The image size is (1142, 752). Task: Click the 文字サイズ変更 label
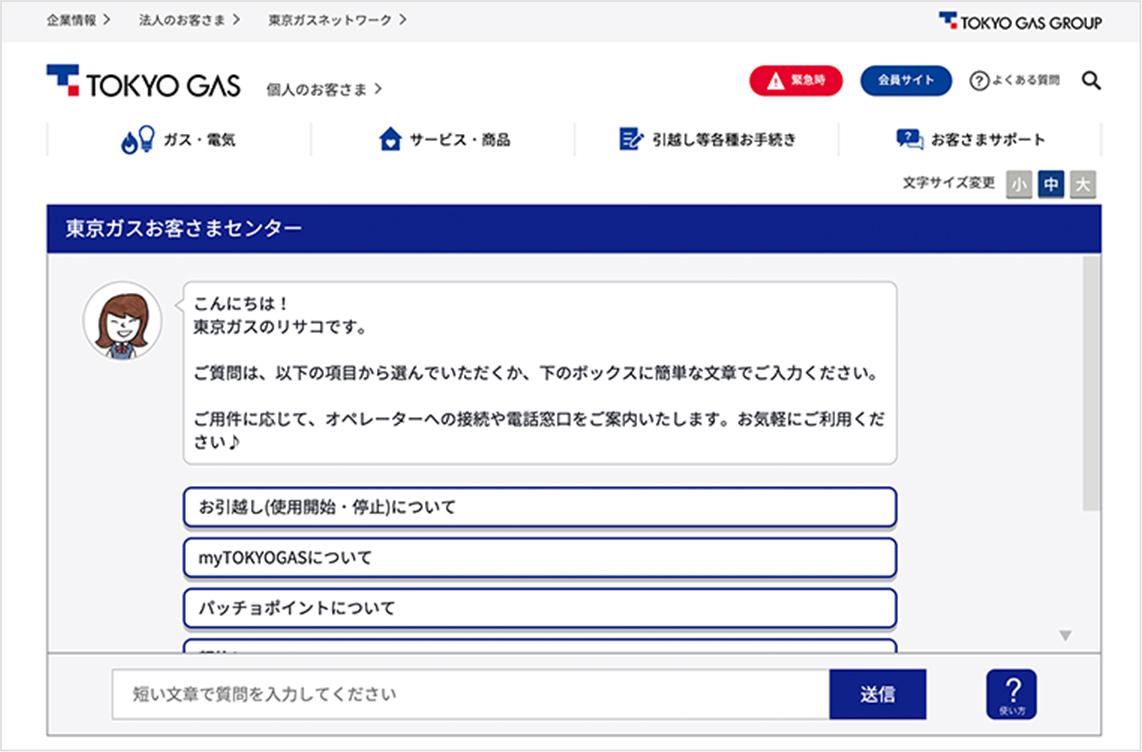click(949, 183)
